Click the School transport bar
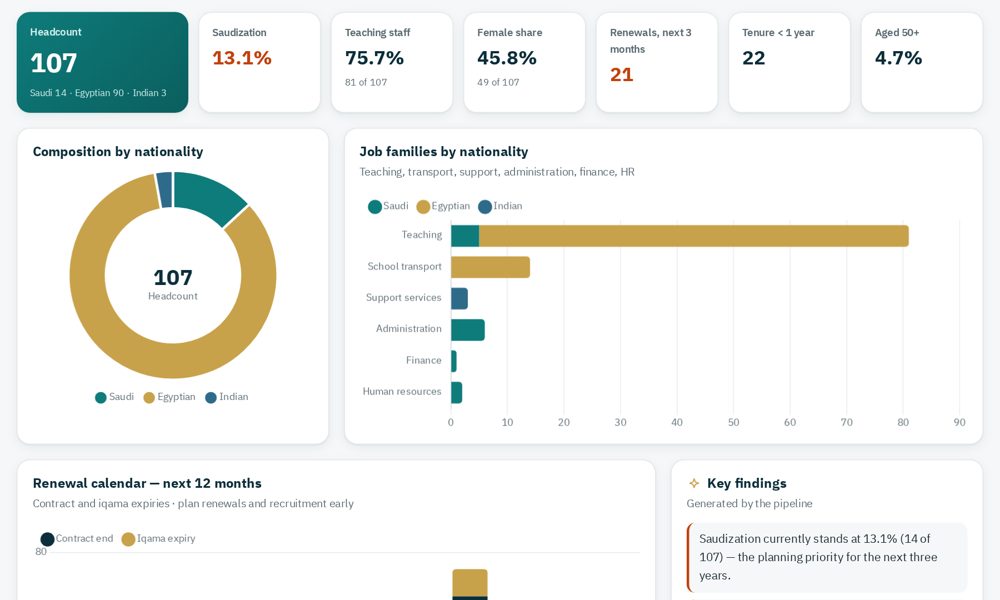1000x600 pixels. 490,267
